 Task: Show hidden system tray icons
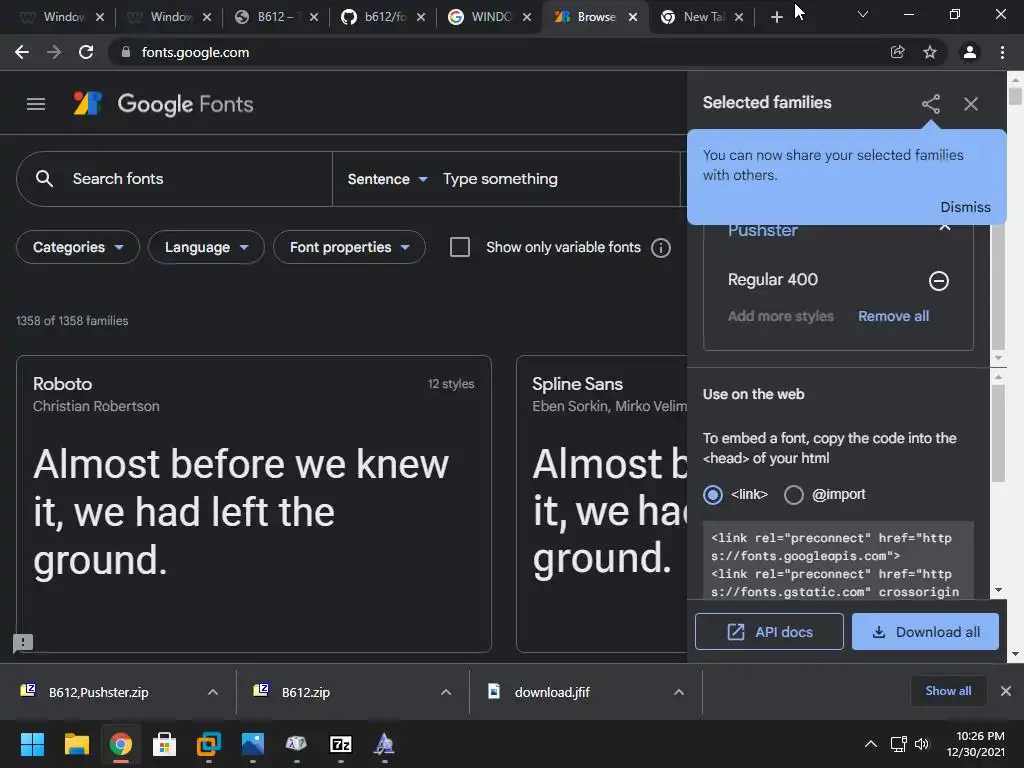pyautogui.click(x=871, y=744)
